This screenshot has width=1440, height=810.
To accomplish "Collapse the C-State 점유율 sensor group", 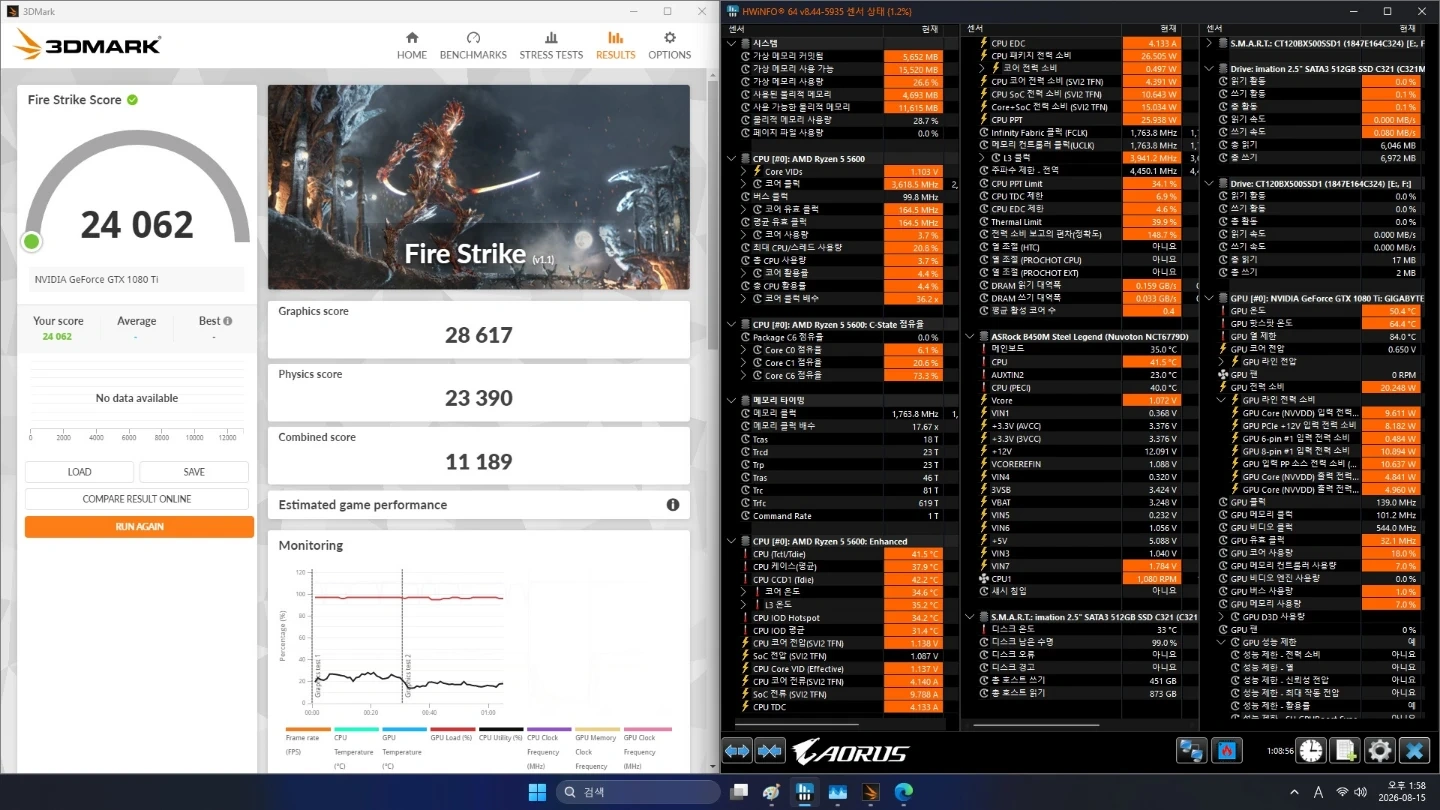I will coord(733,324).
